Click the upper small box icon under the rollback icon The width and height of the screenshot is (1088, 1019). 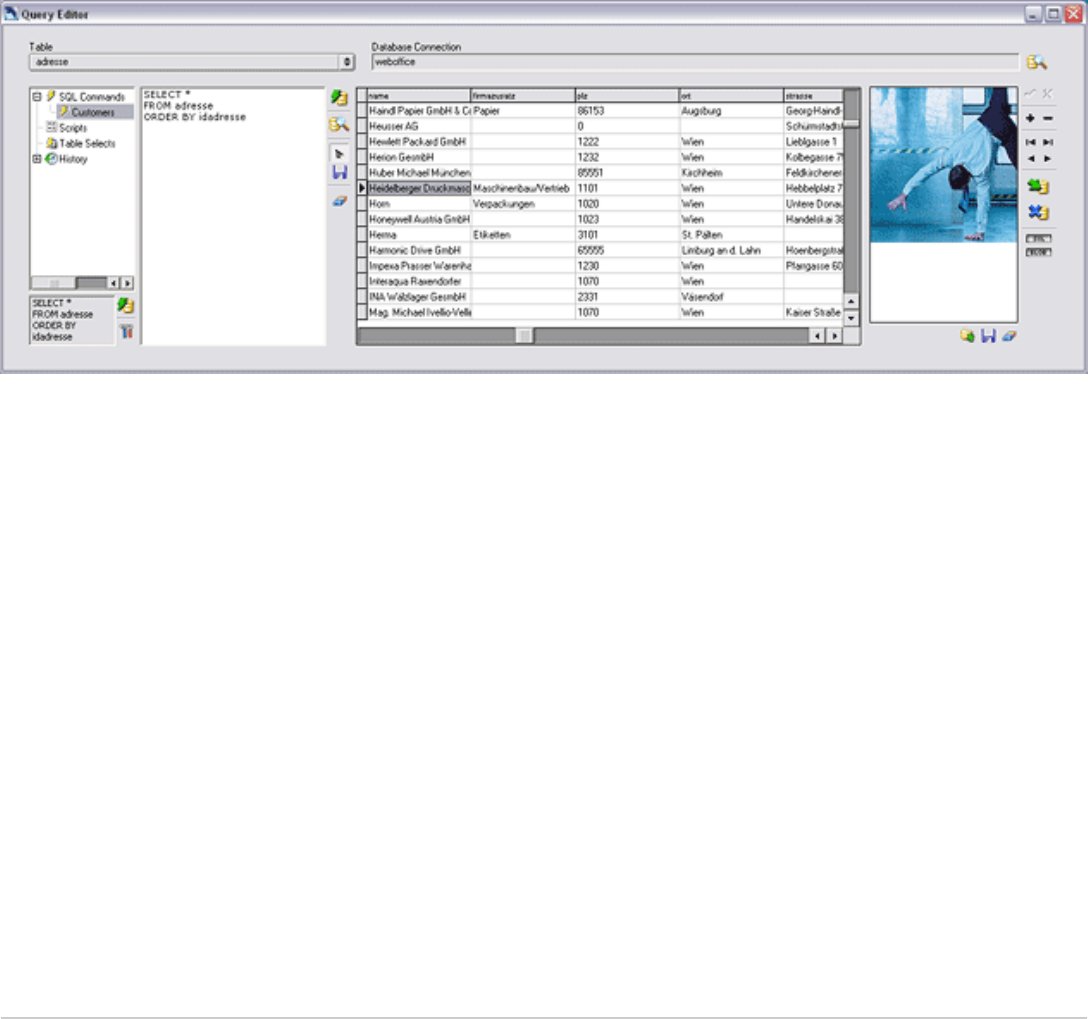1039,239
